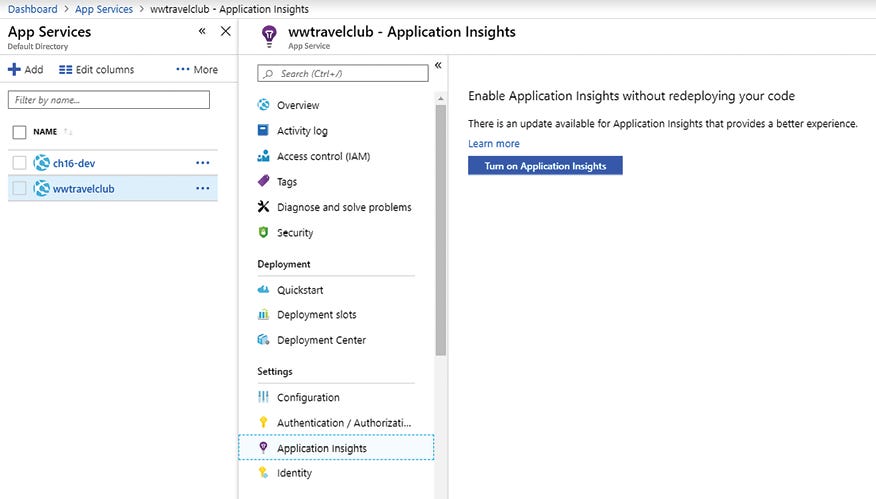Click the Deployment Center icon
The width and height of the screenshot is (876, 499).
click(x=263, y=339)
